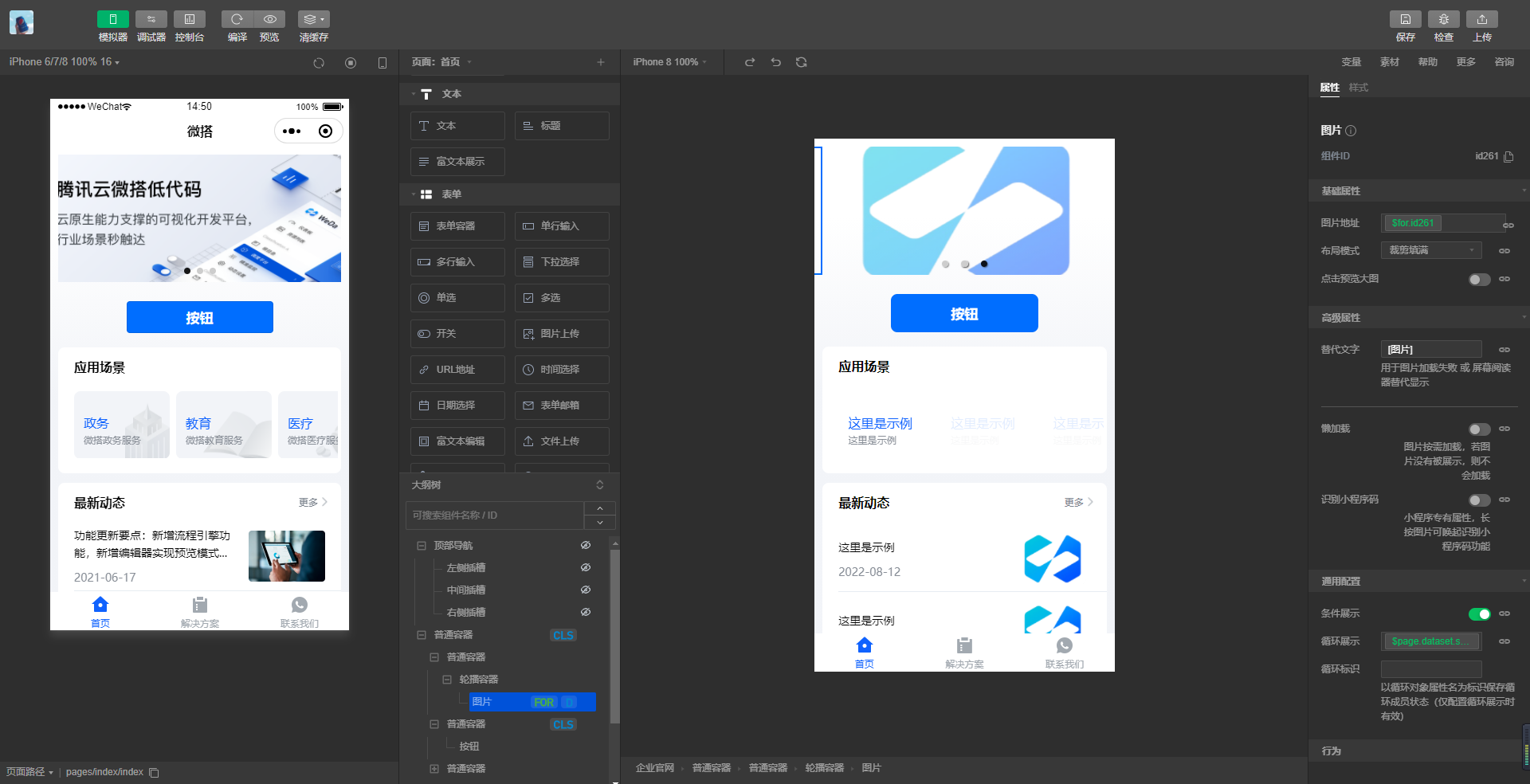Screen dimensions: 1530x784
Task: Click the redo arrow in editor toolbar
Action: [x=750, y=62]
